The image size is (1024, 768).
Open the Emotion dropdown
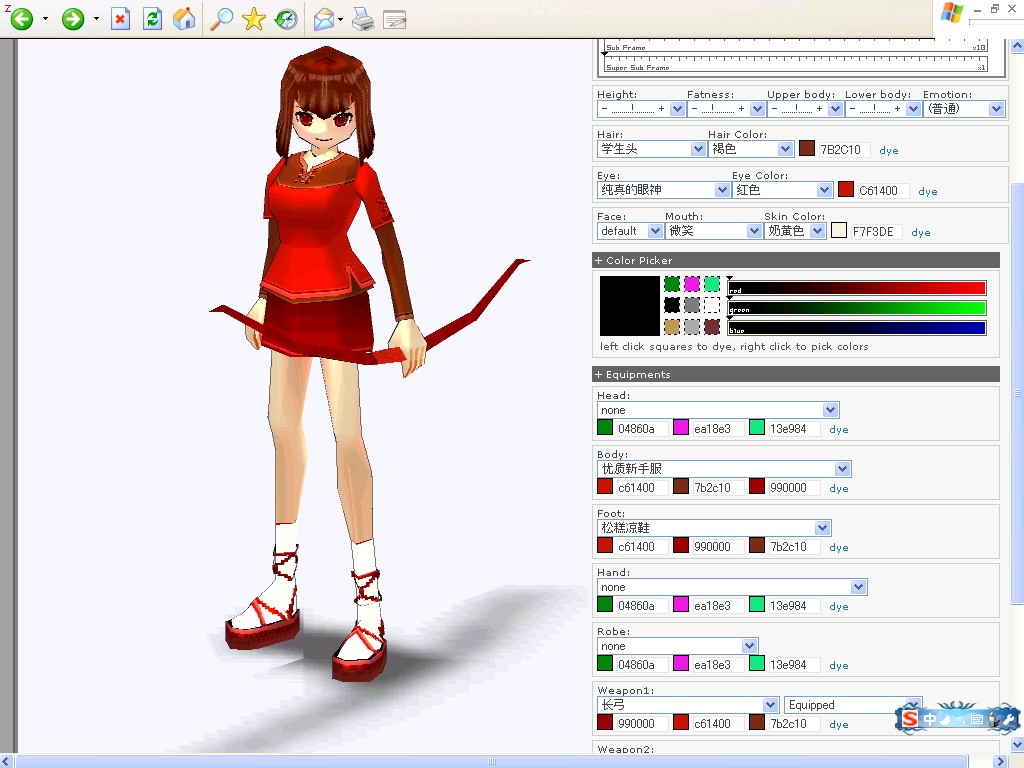point(963,108)
